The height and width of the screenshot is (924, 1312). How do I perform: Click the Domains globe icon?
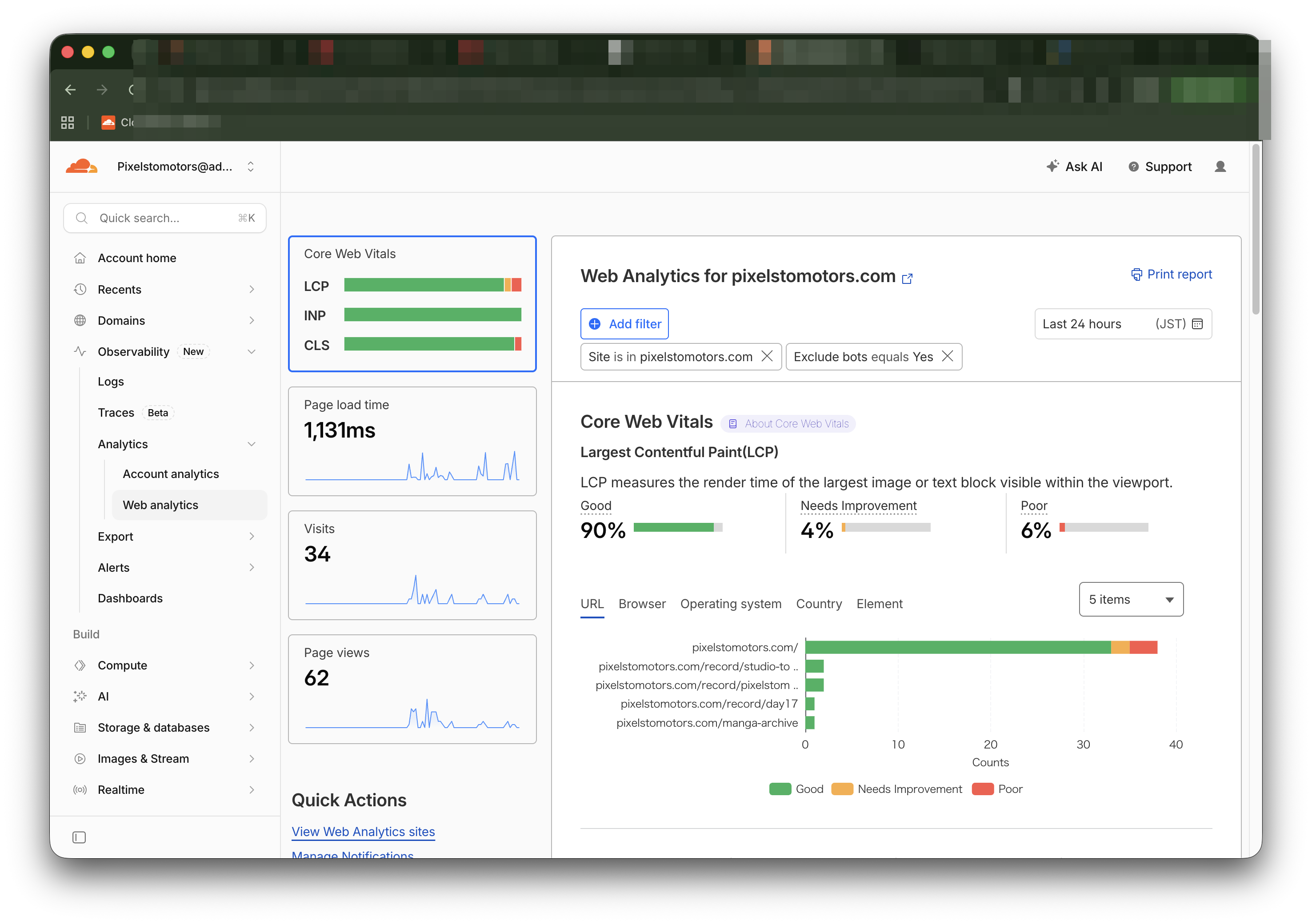80,320
